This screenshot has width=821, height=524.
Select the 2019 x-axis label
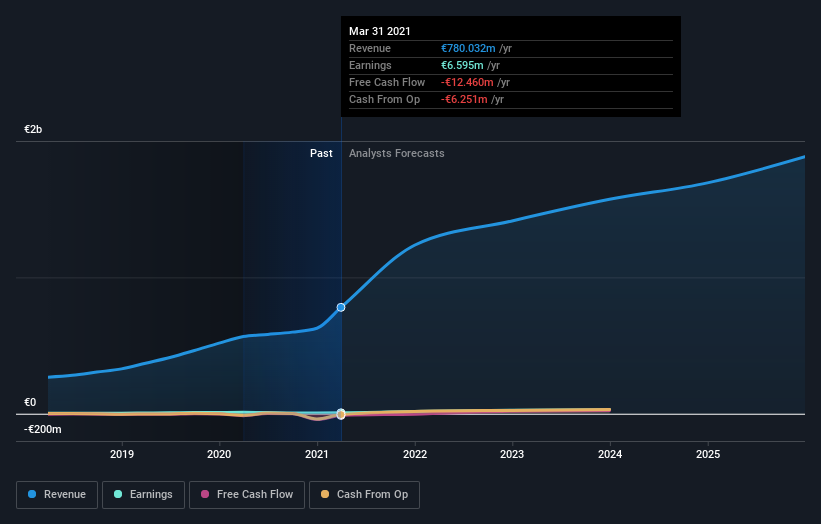coord(122,454)
